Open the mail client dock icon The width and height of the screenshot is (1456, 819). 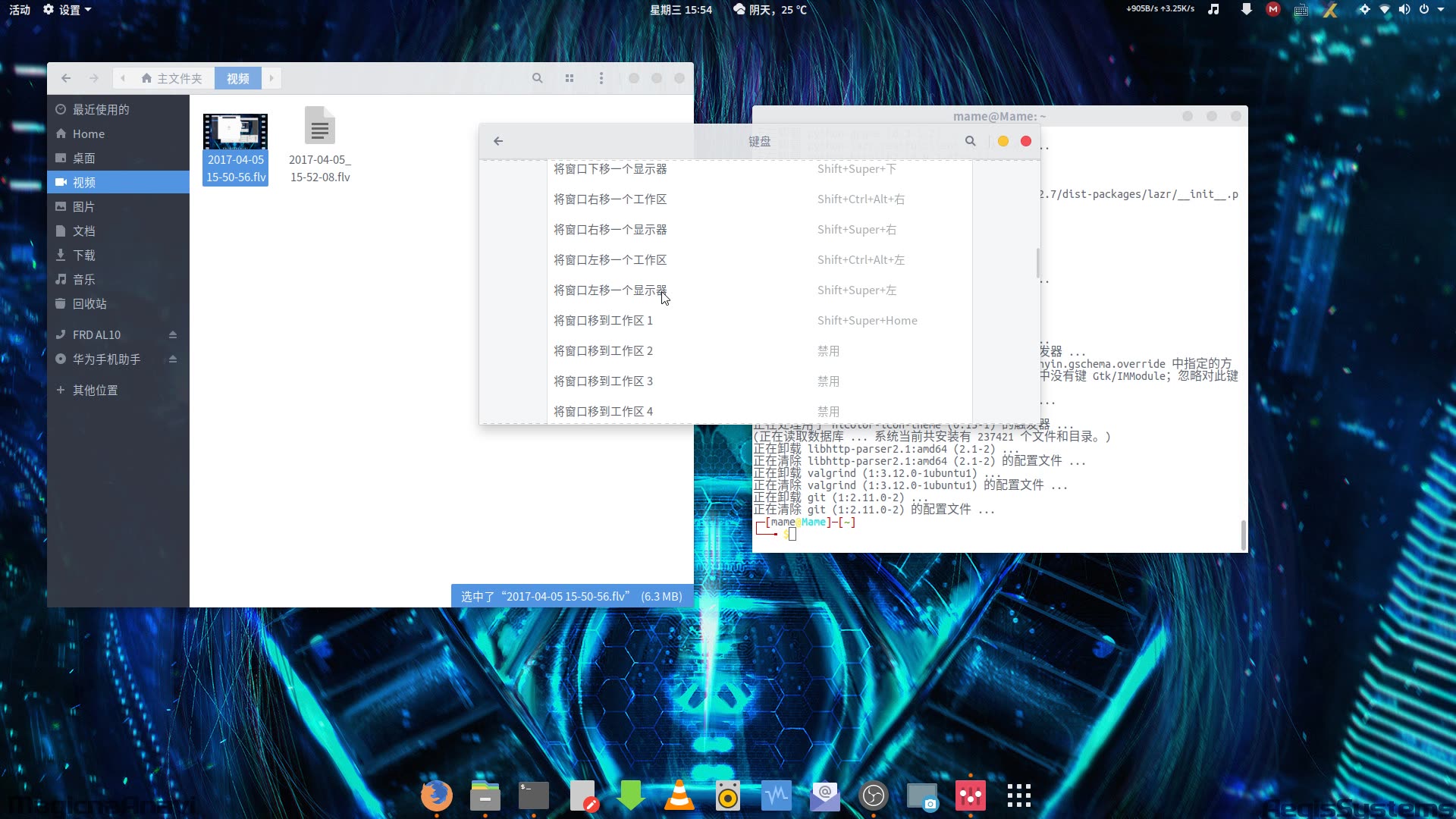click(824, 795)
